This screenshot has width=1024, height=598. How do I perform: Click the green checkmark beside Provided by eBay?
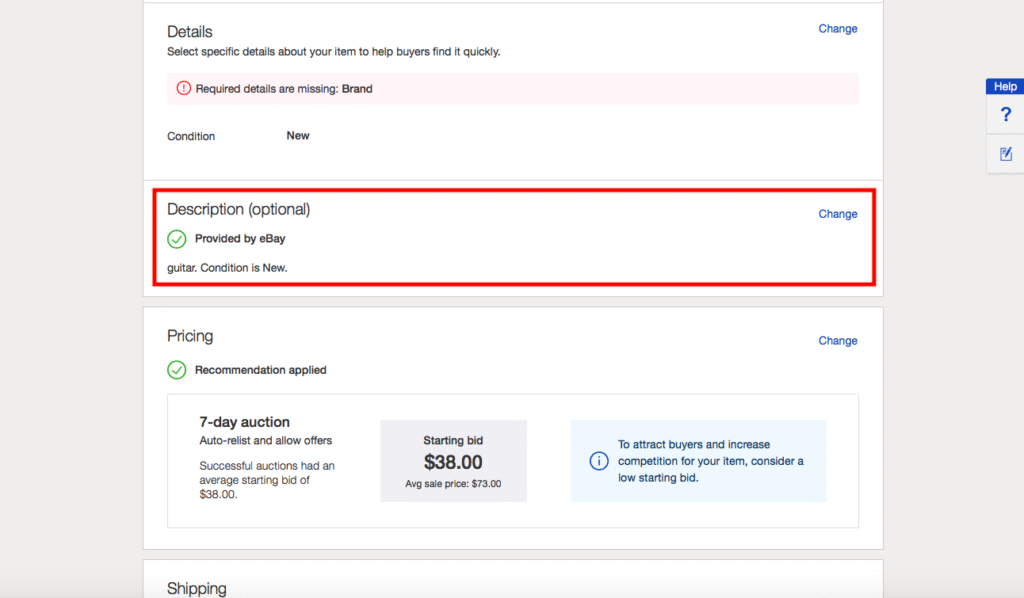(x=177, y=239)
